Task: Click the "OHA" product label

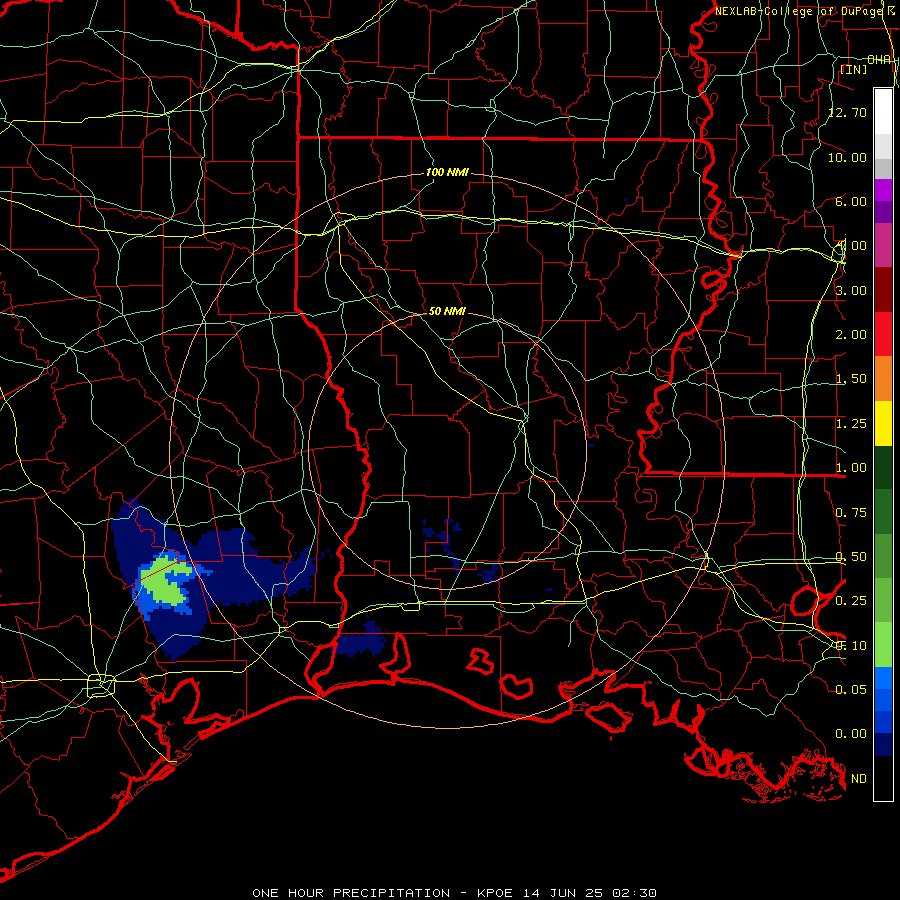Action: pyautogui.click(x=879, y=60)
